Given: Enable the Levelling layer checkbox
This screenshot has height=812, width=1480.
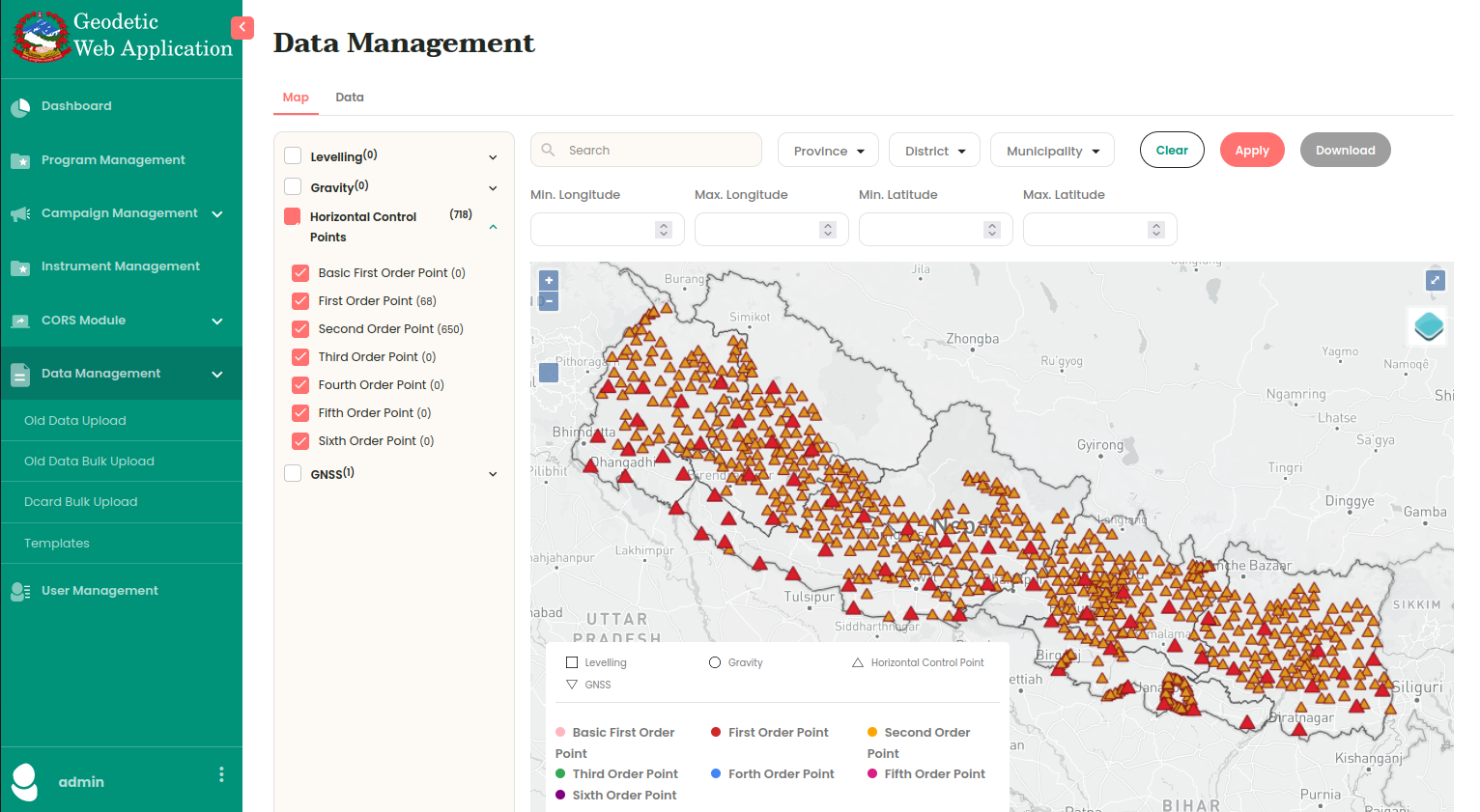Looking at the screenshot, I should tap(293, 156).
